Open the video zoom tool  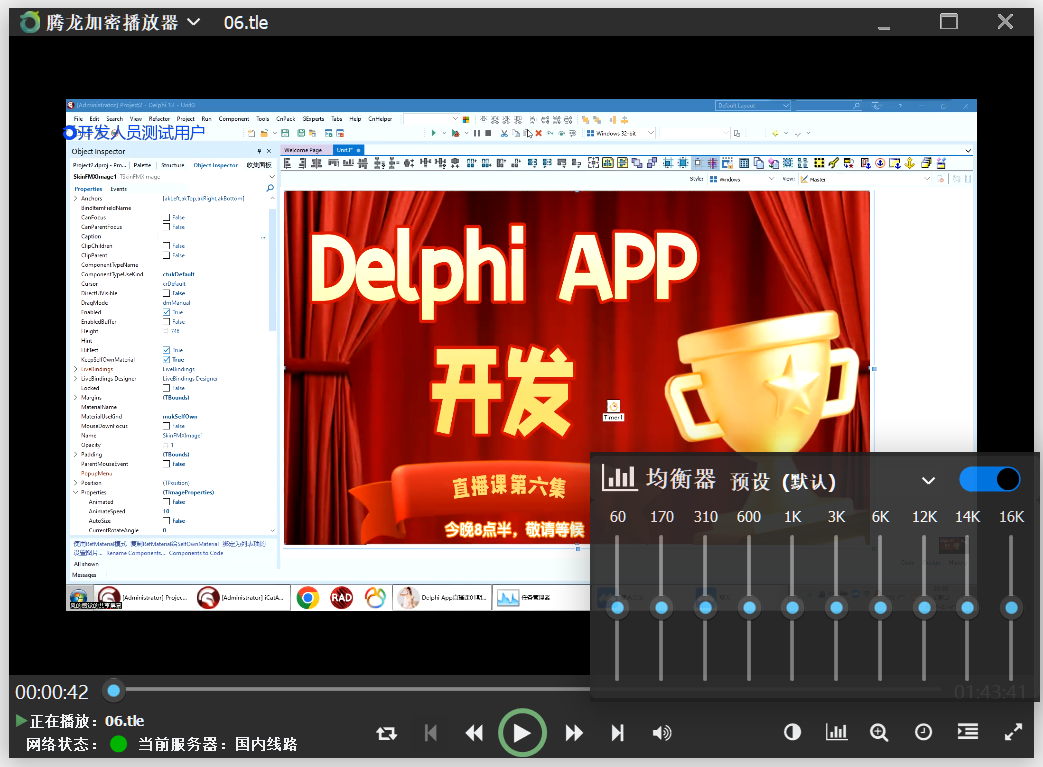[879, 732]
